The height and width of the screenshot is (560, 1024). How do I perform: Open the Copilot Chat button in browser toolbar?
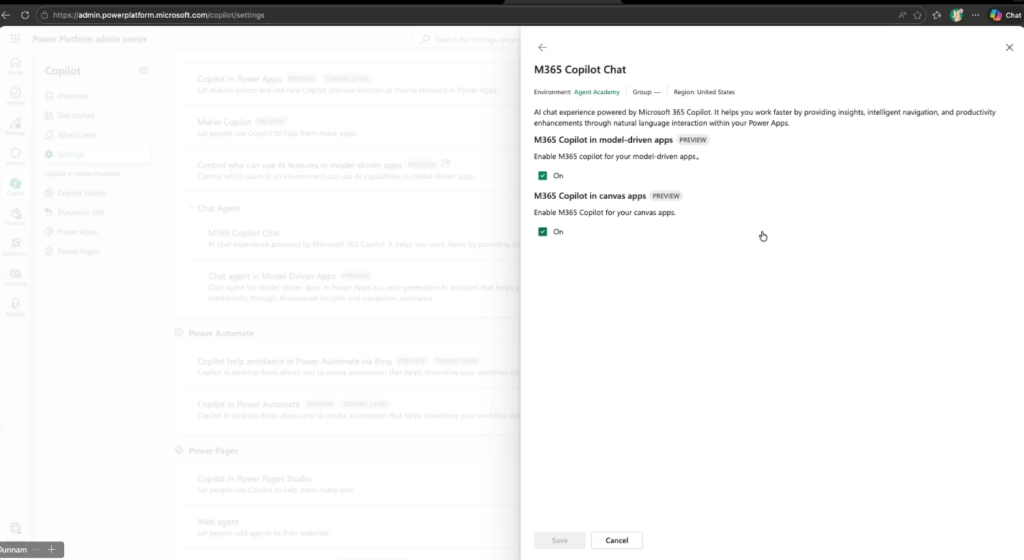click(x=1006, y=15)
